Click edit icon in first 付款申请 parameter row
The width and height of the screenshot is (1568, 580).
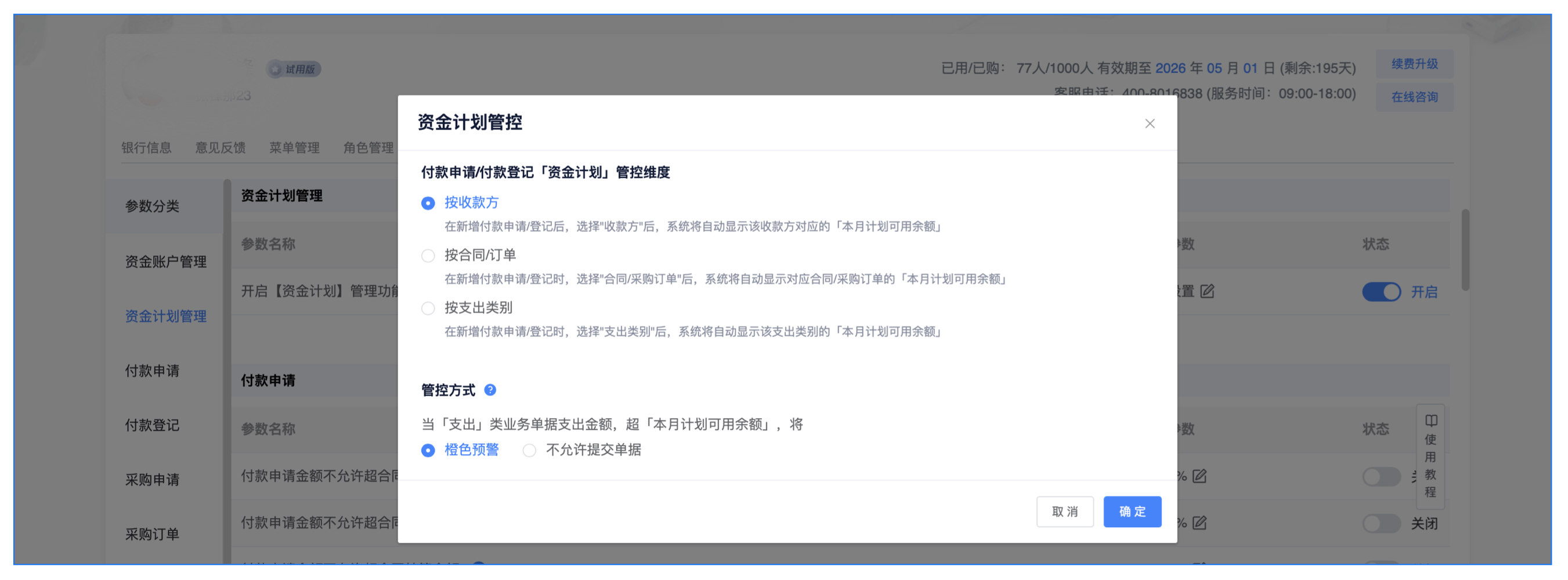coord(1199,476)
